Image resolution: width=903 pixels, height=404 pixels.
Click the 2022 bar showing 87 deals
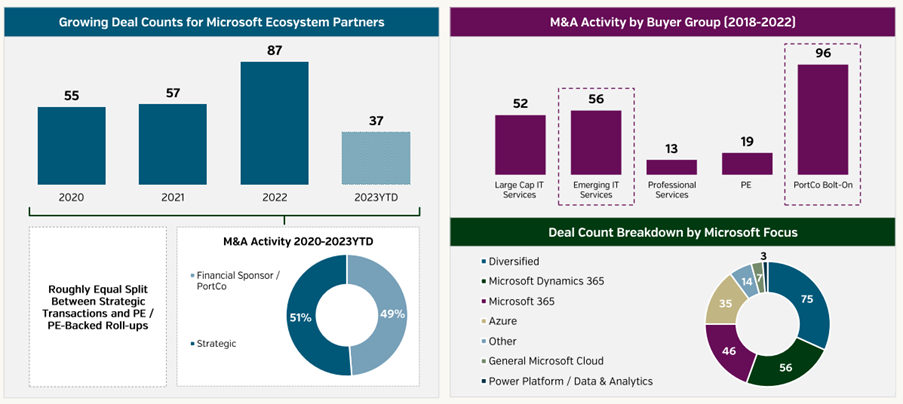(274, 123)
